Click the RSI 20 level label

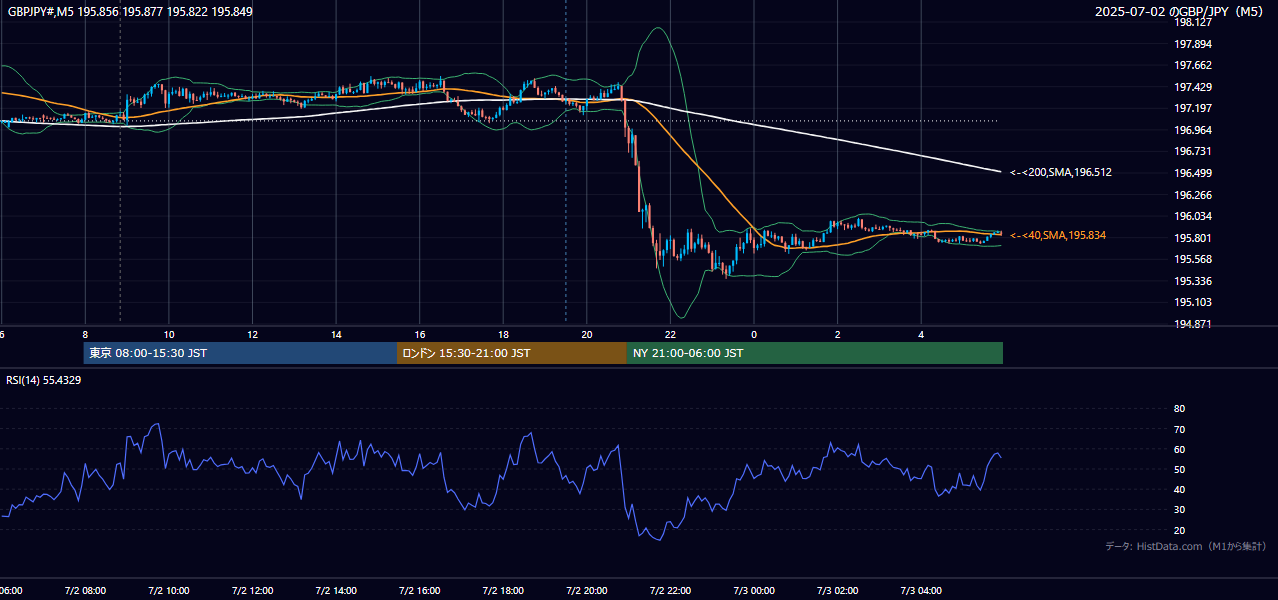click(x=1179, y=531)
